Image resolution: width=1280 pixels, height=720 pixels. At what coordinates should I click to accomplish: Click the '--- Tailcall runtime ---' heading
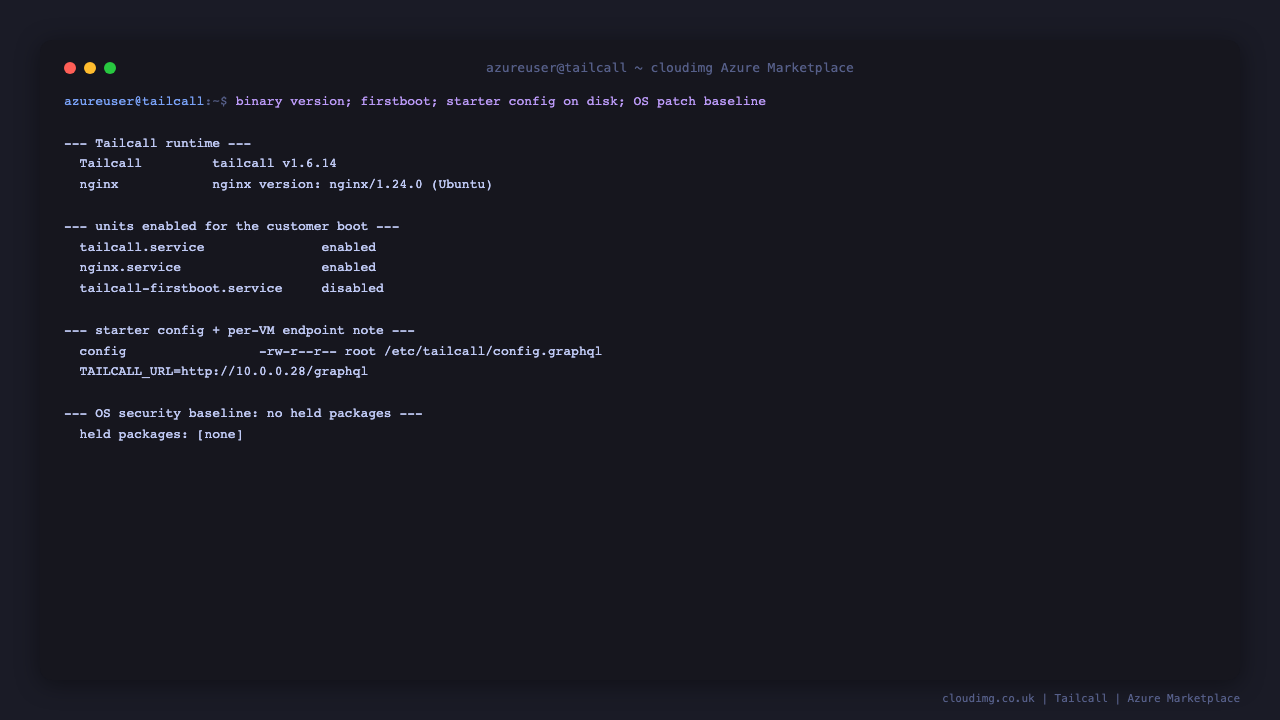(x=158, y=144)
